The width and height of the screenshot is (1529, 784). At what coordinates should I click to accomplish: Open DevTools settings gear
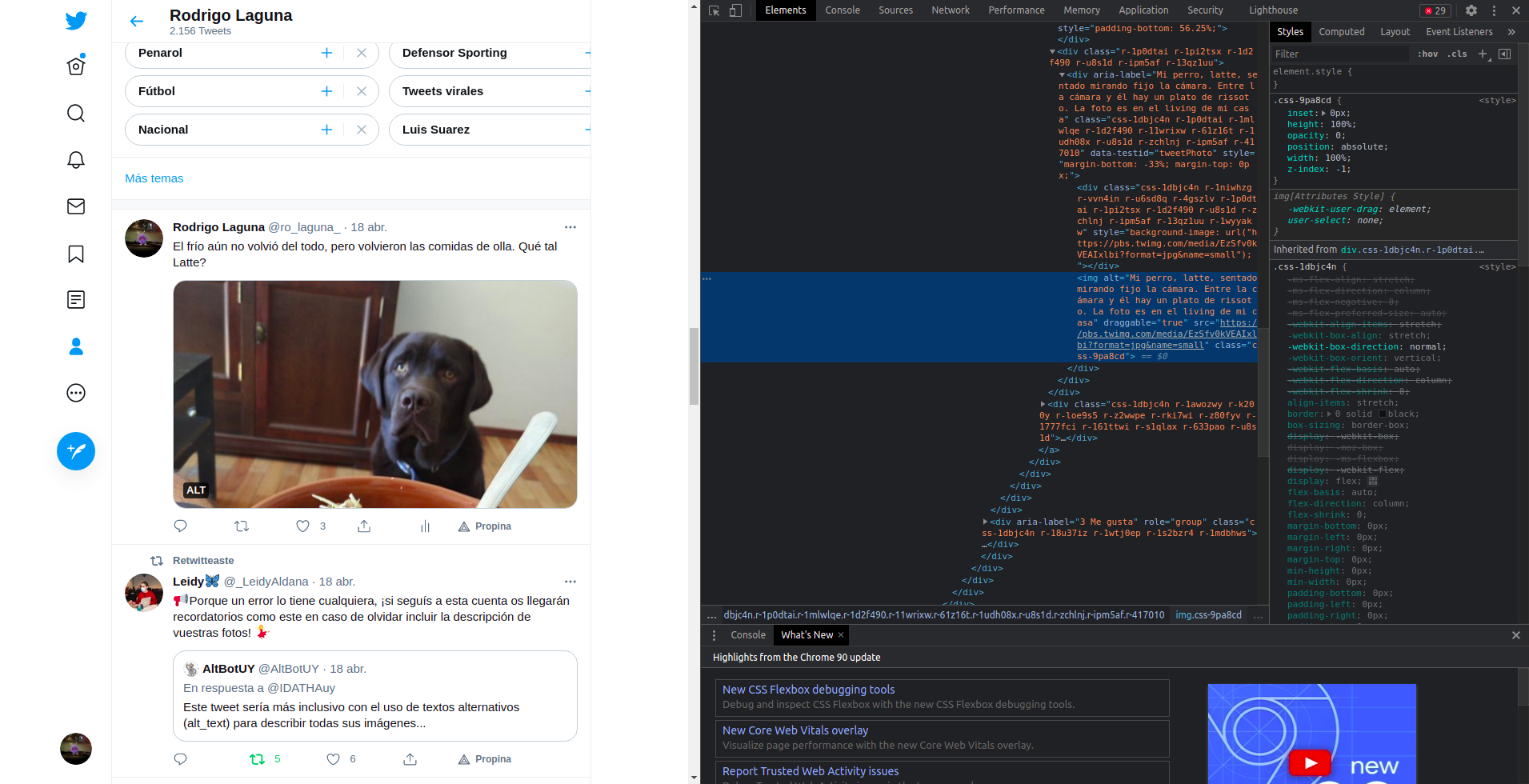pos(1471,10)
